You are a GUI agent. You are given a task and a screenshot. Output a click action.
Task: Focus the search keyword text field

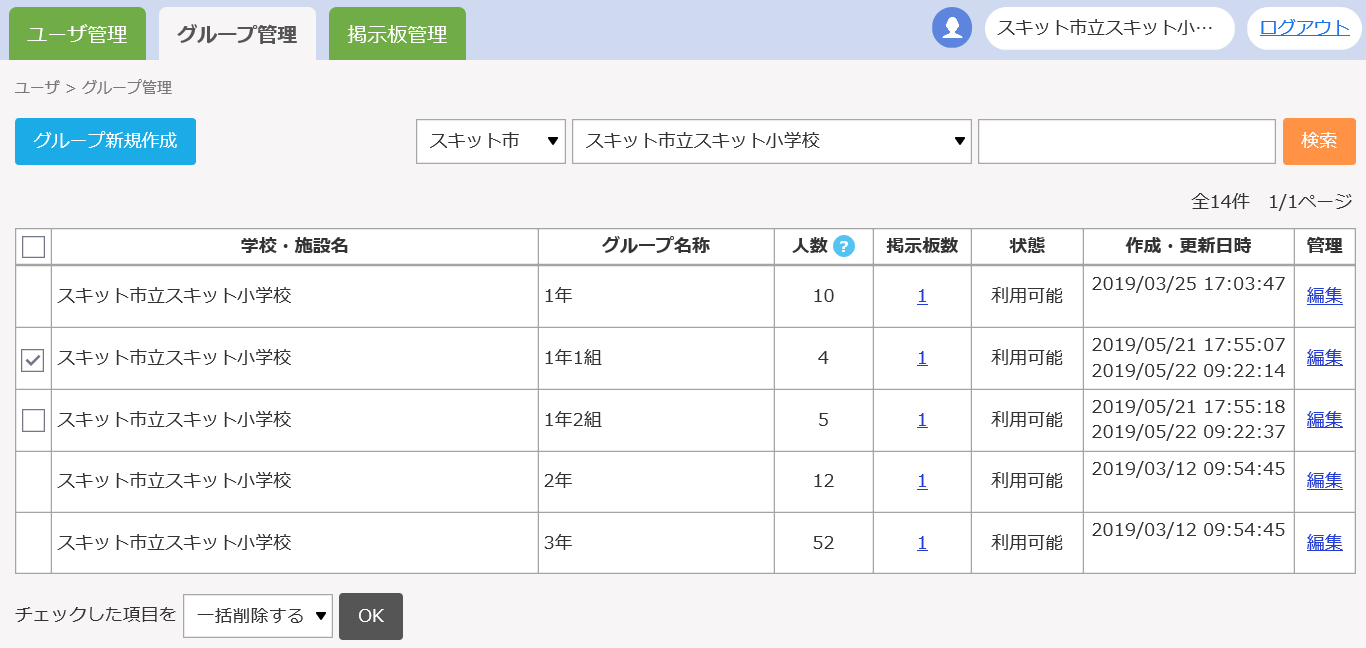pos(1126,141)
